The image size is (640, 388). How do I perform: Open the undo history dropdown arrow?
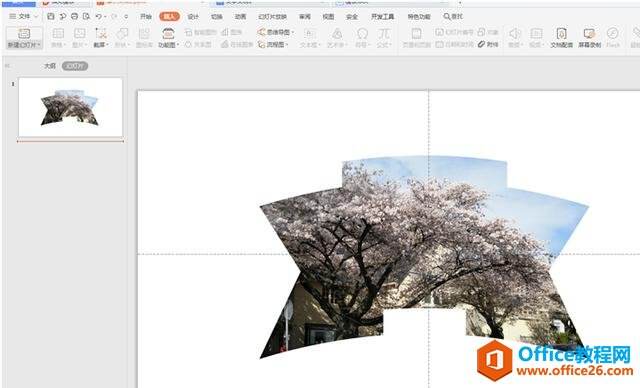pos(105,16)
